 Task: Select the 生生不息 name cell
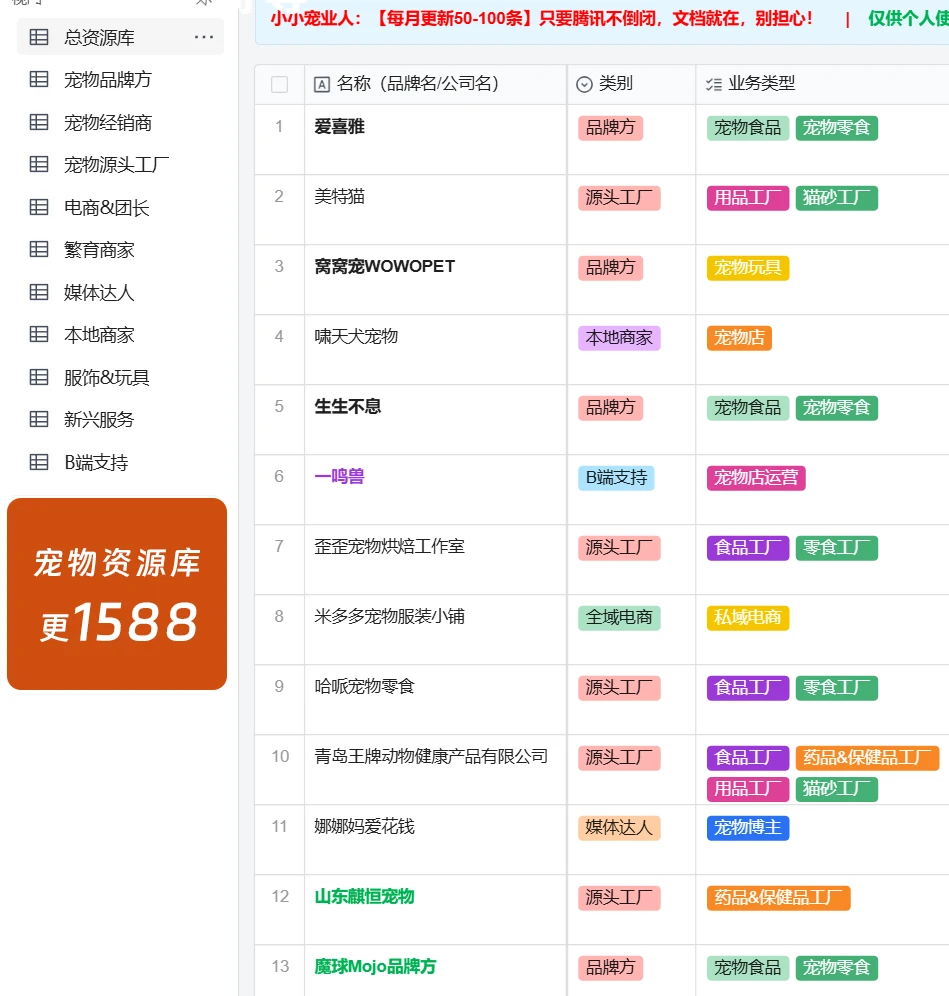point(435,419)
